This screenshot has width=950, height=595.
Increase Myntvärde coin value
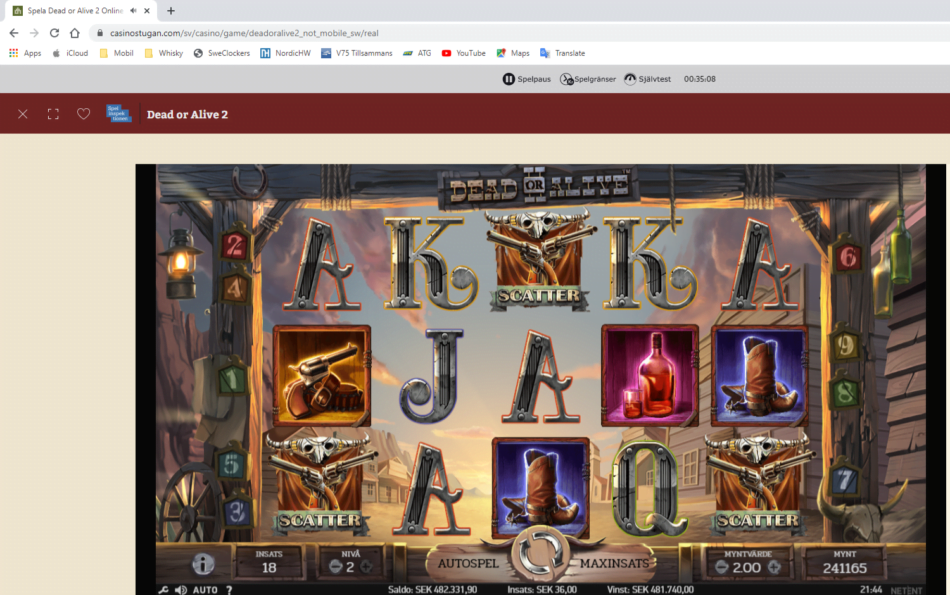[774, 567]
